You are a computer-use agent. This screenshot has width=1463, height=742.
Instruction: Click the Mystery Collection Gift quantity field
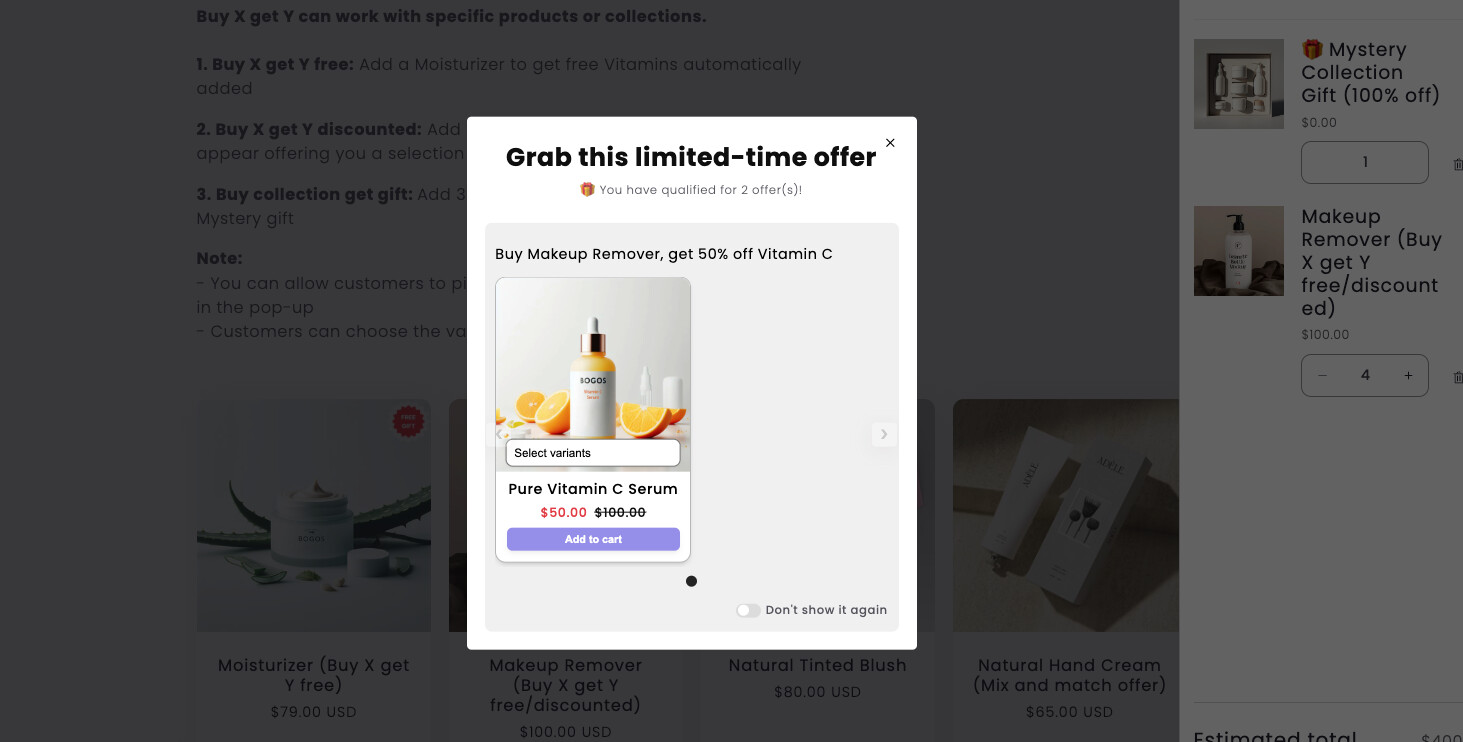click(1364, 162)
